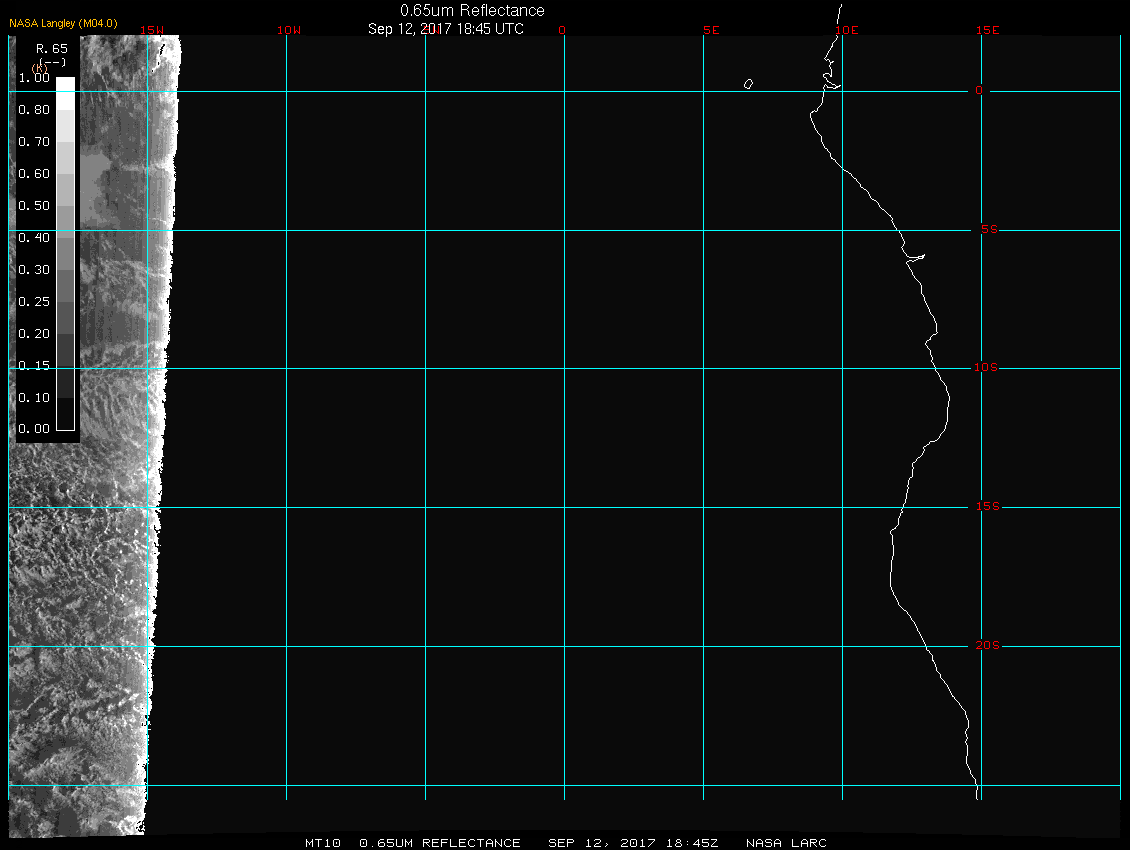Image resolution: width=1130 pixels, height=850 pixels.
Task: Click the "SEP 12, 2017 18:45Z" footer timestamp
Action: pos(633,843)
